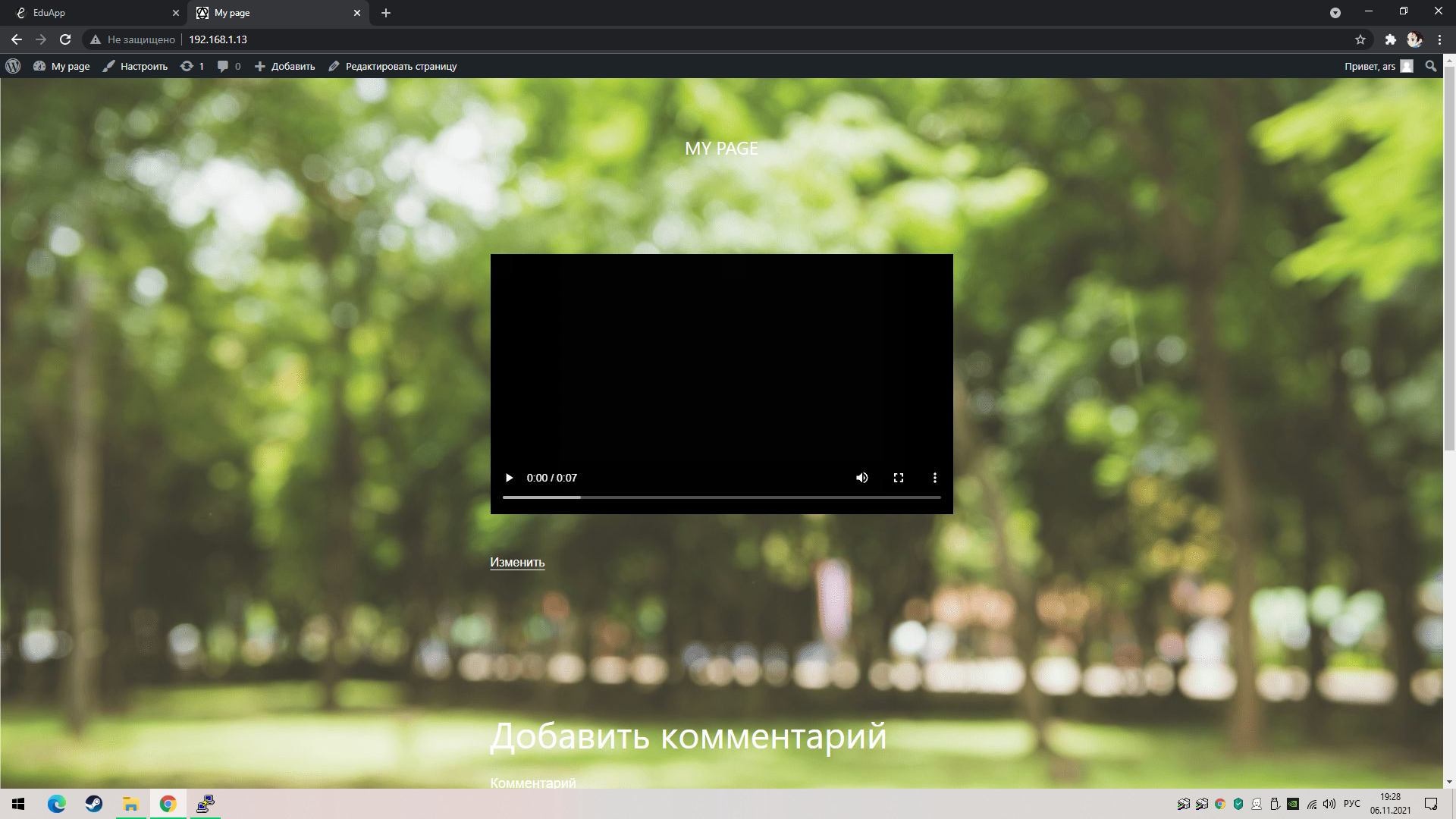
Task: Open the admin bar search icon
Action: point(1431,67)
